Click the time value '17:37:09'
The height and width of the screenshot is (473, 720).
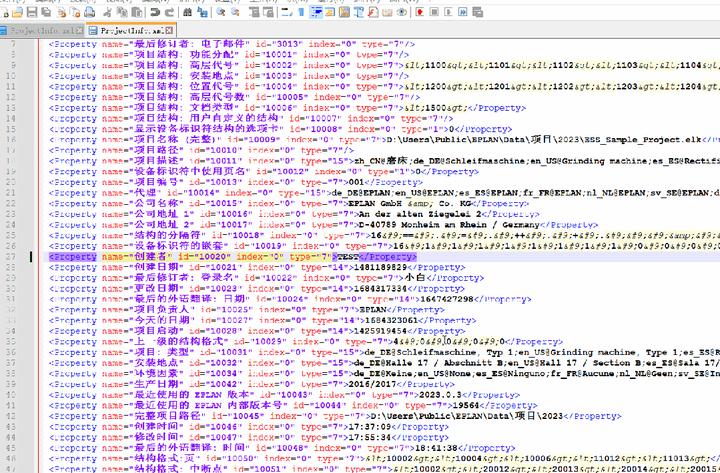click(368, 427)
